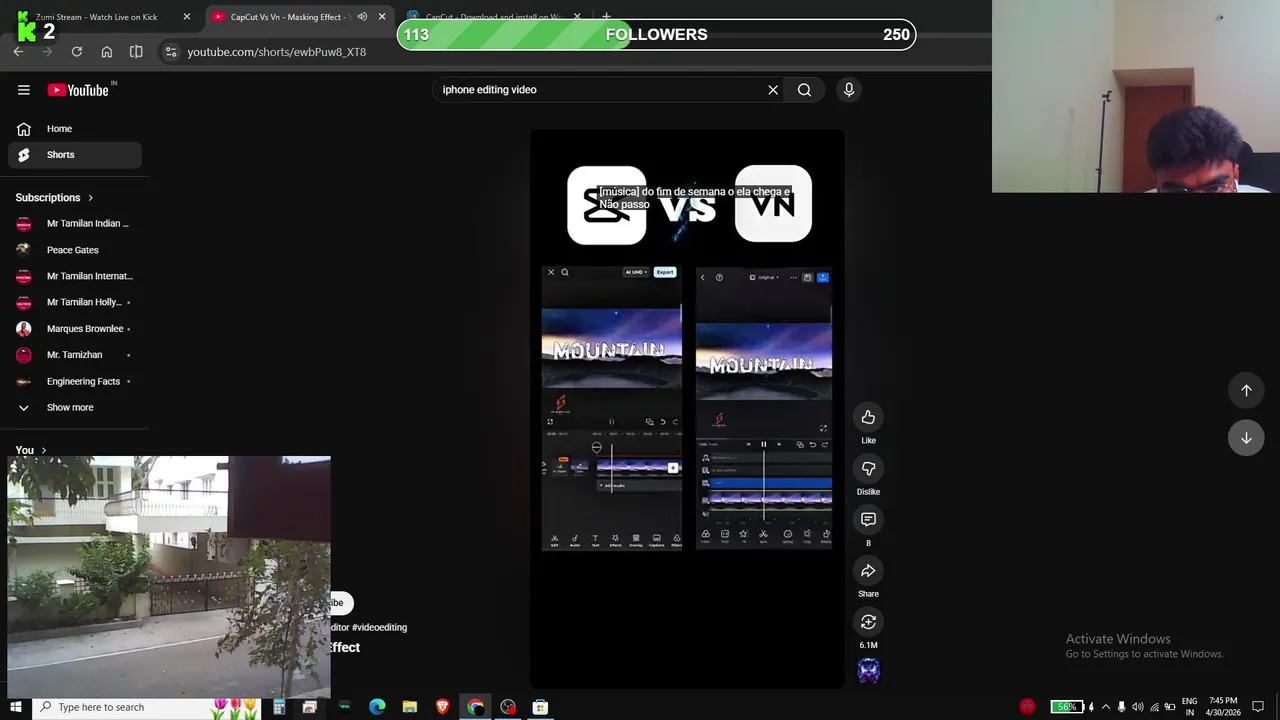1280x720 pixels.
Task: Open notification center in system tray
Action: [1259, 707]
